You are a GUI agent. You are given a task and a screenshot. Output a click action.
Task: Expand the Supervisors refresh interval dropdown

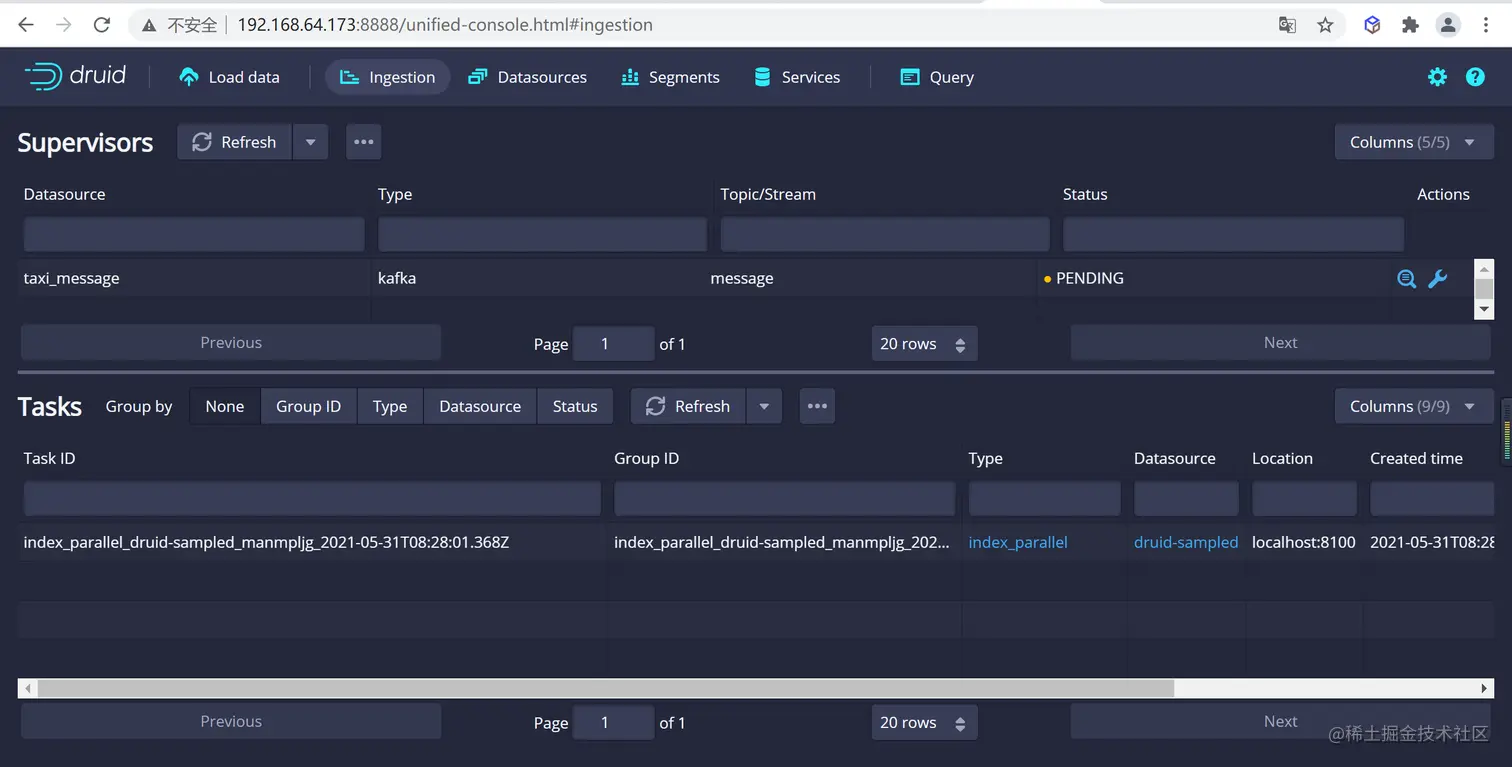click(x=310, y=142)
